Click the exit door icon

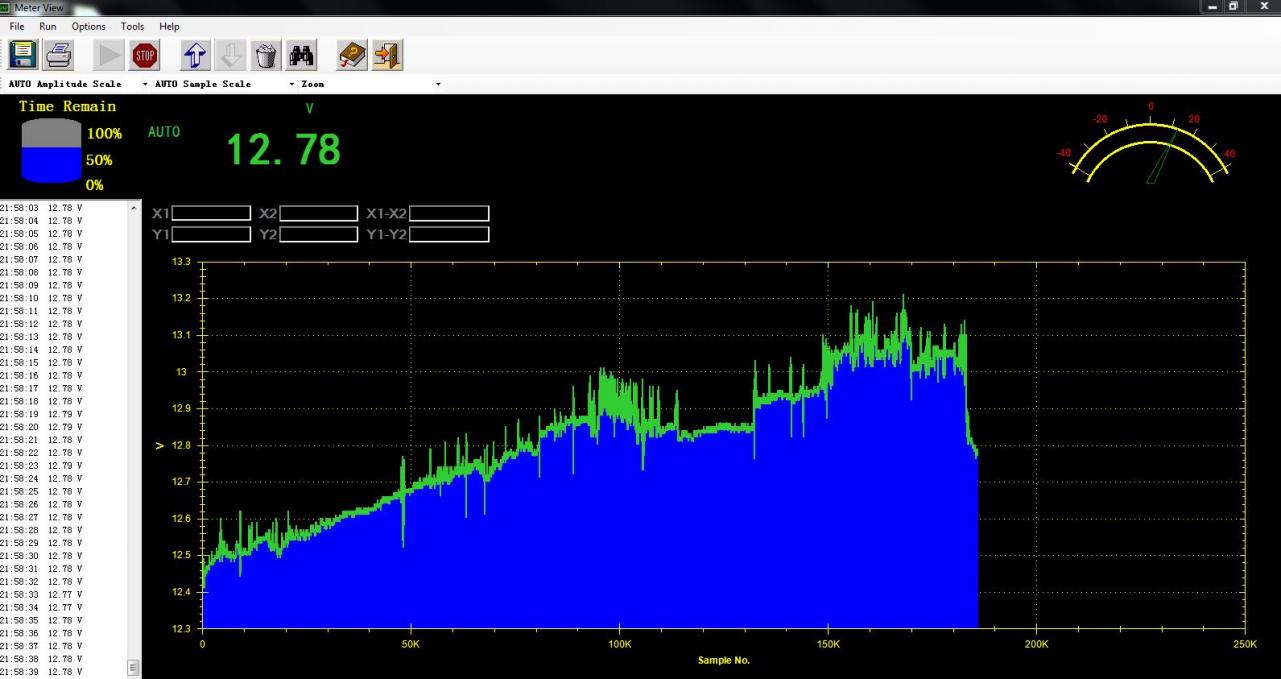388,54
